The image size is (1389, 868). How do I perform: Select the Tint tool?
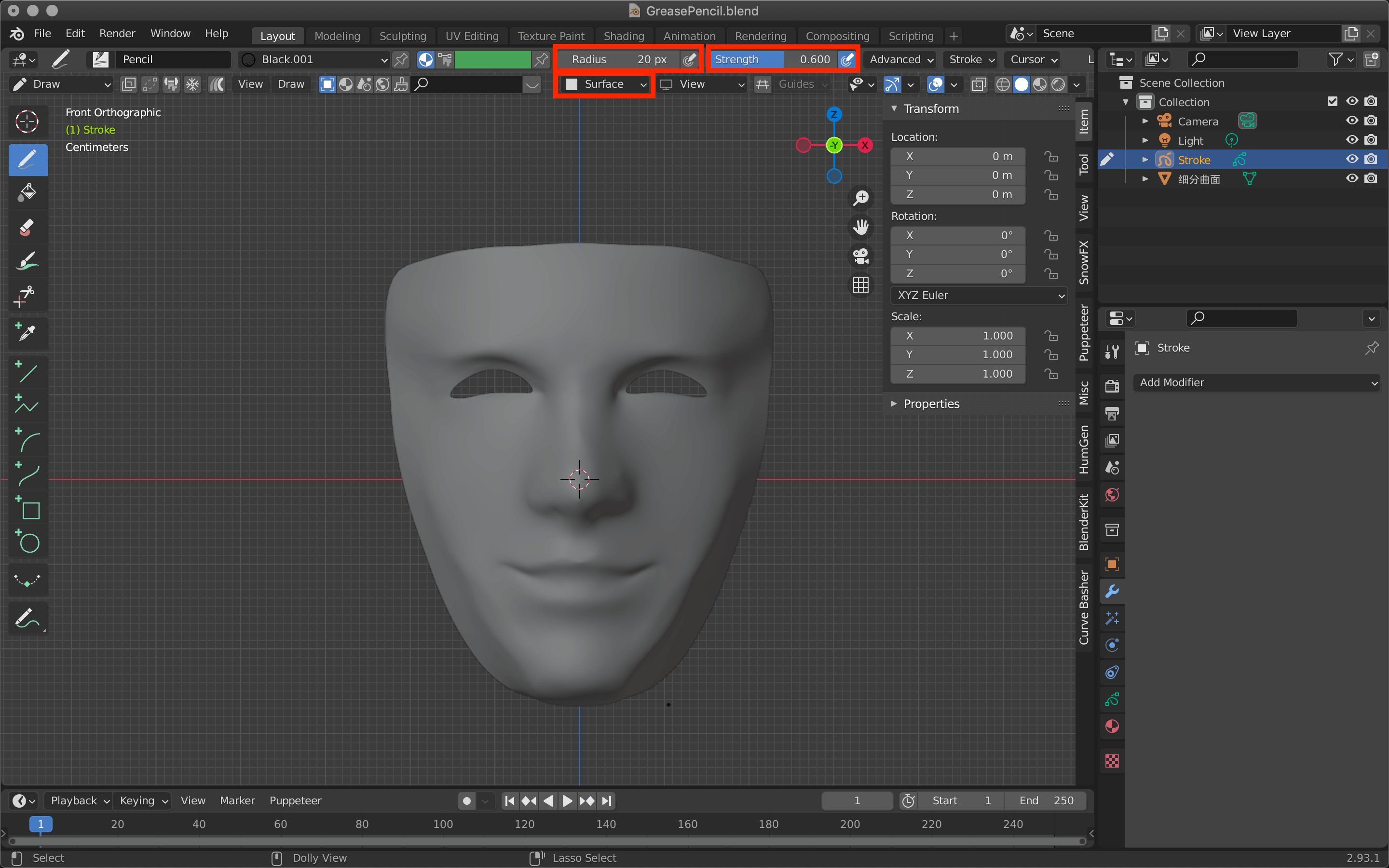27,261
